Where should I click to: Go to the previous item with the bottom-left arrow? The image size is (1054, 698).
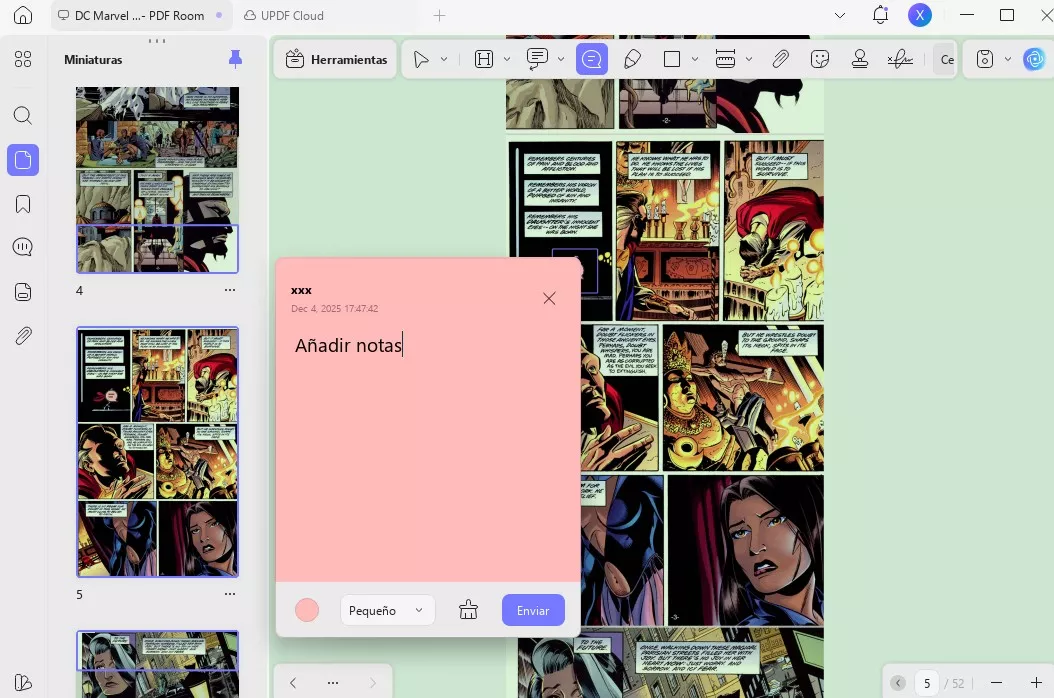point(293,683)
